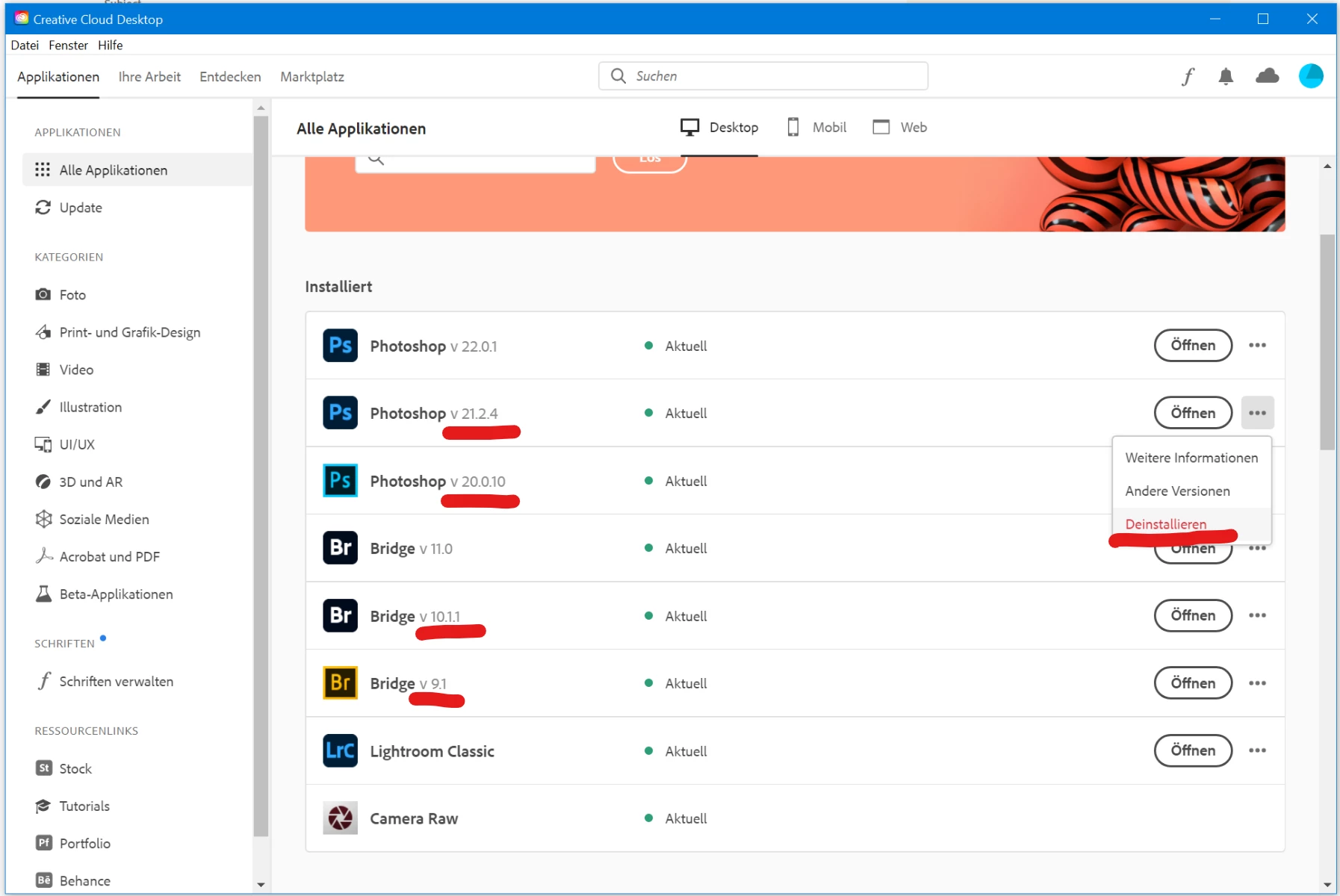Click Bridge v 9.1 app icon

point(340,682)
